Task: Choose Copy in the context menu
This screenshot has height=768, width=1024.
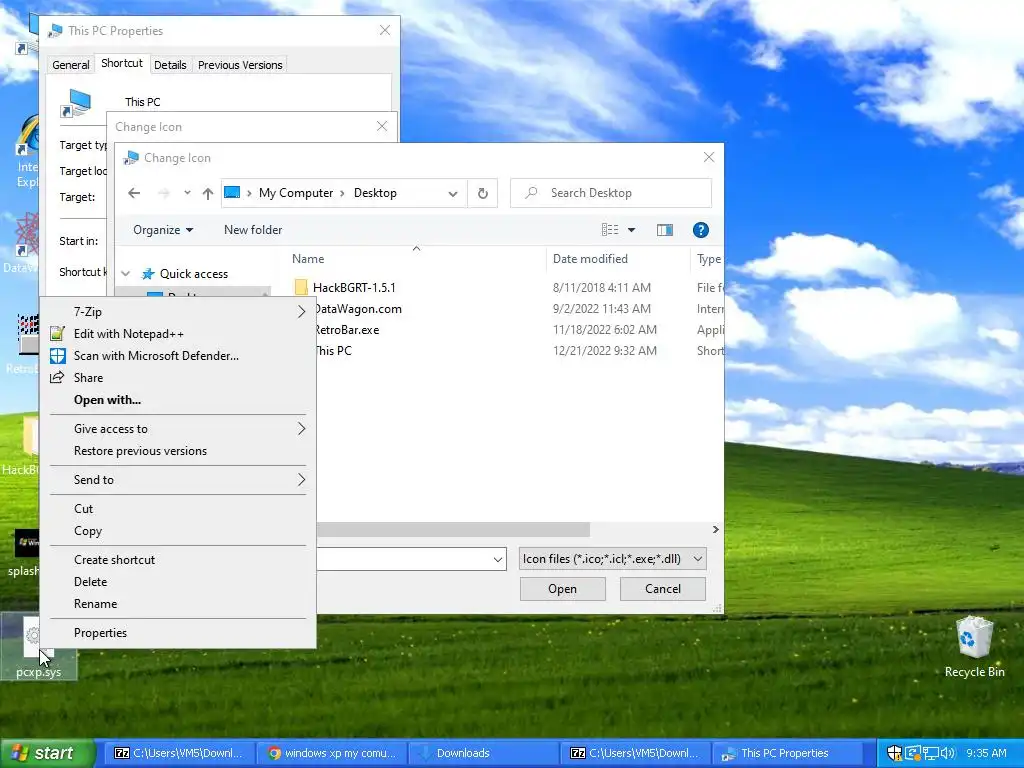Action: [x=178, y=531]
